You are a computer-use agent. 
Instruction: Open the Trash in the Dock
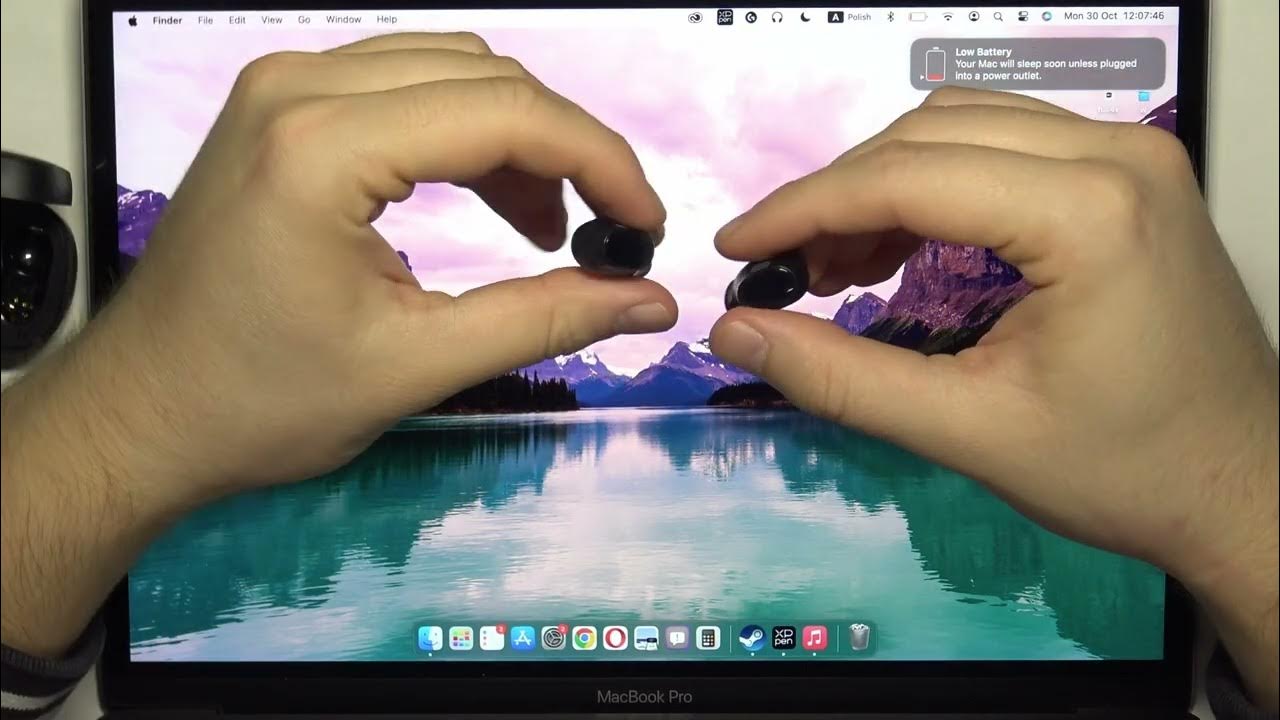(859, 638)
